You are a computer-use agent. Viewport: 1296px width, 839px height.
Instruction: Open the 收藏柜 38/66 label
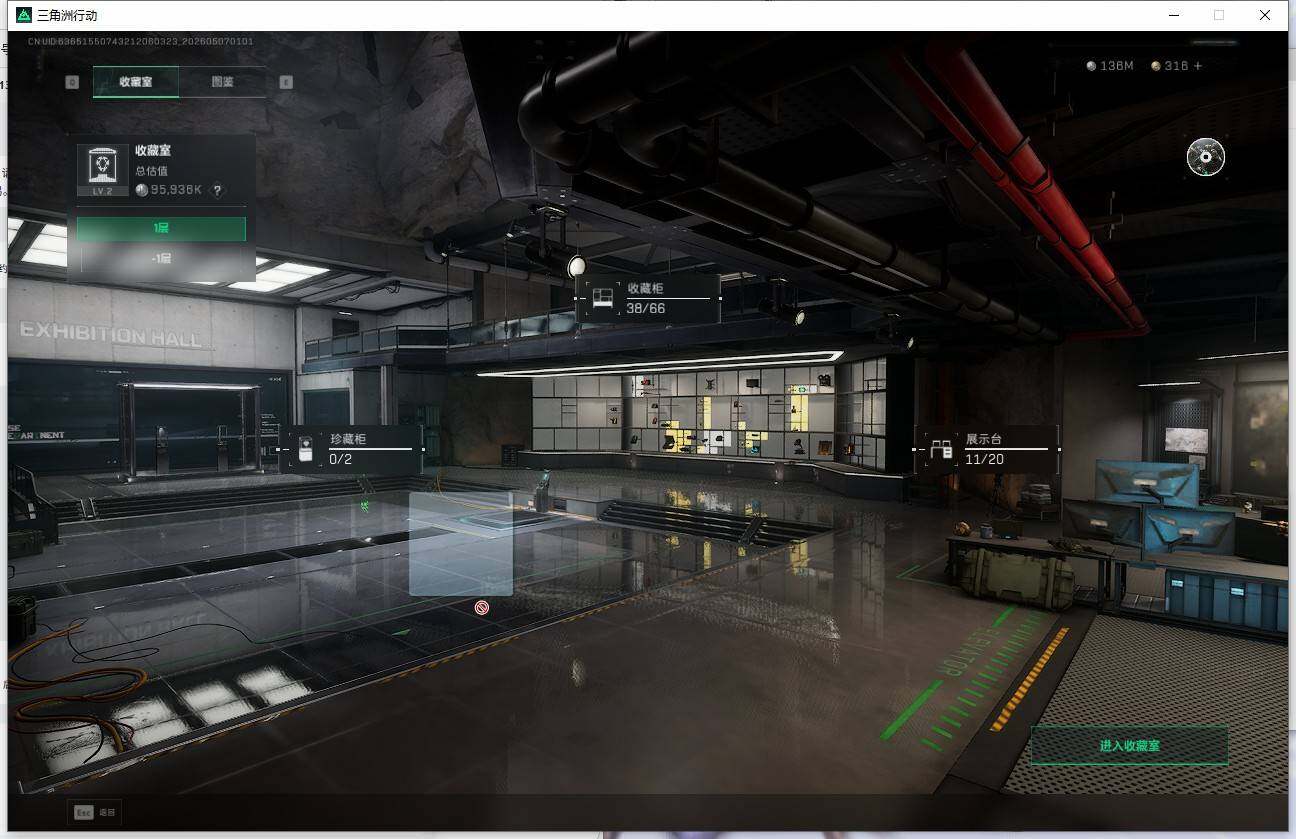648,298
